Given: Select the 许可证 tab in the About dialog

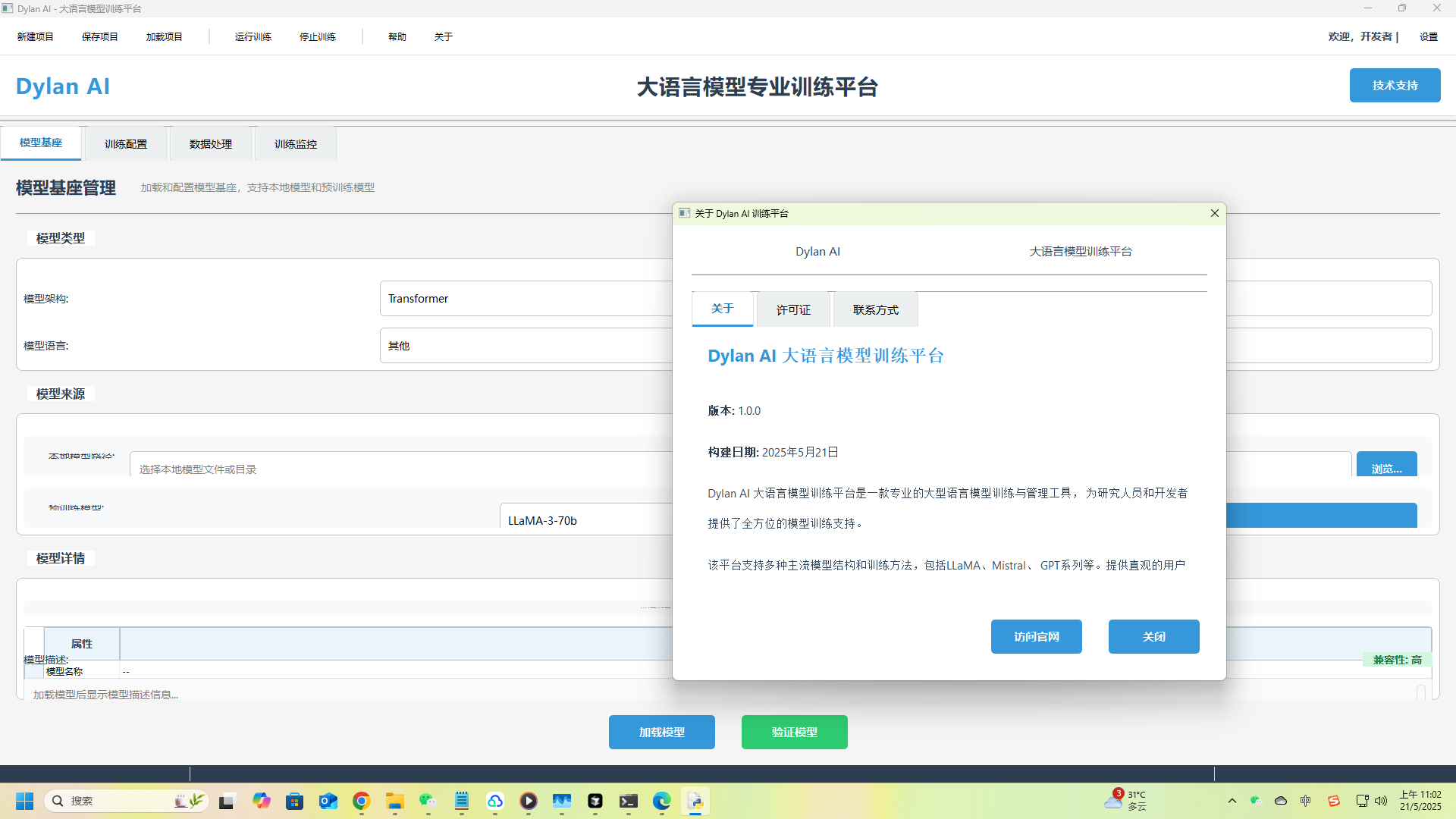Looking at the screenshot, I should (792, 309).
